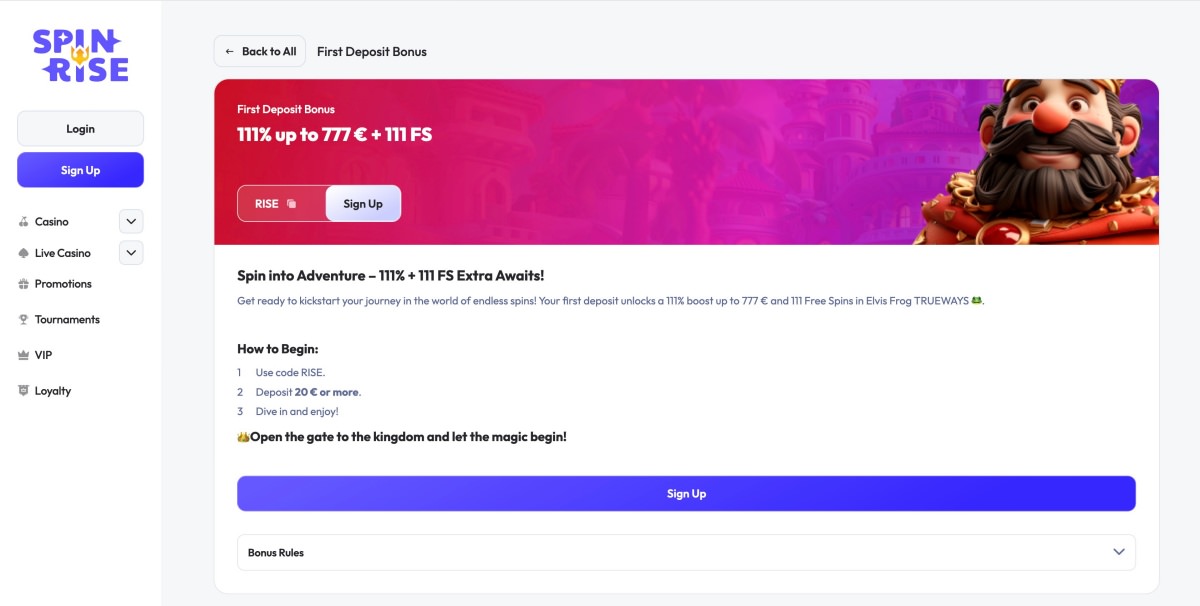The width and height of the screenshot is (1200, 606).
Task: Open the Promotions menu item
Action: pos(63,284)
